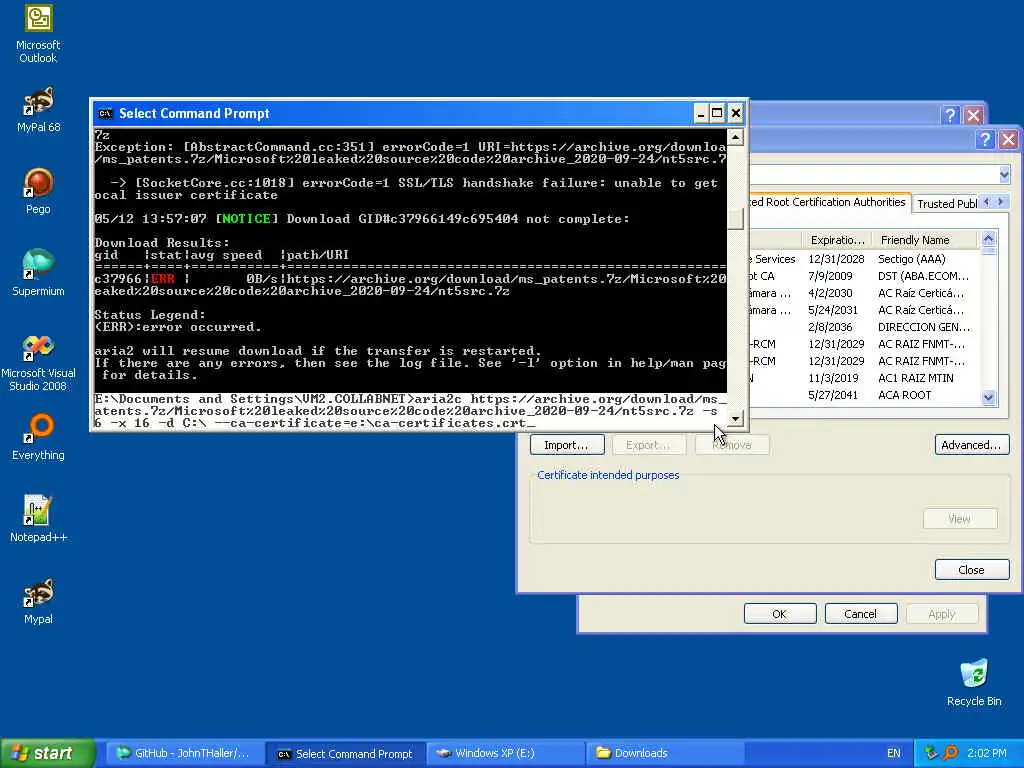Minimize the Command Prompt window
This screenshot has height=768, width=1024.
(700, 114)
